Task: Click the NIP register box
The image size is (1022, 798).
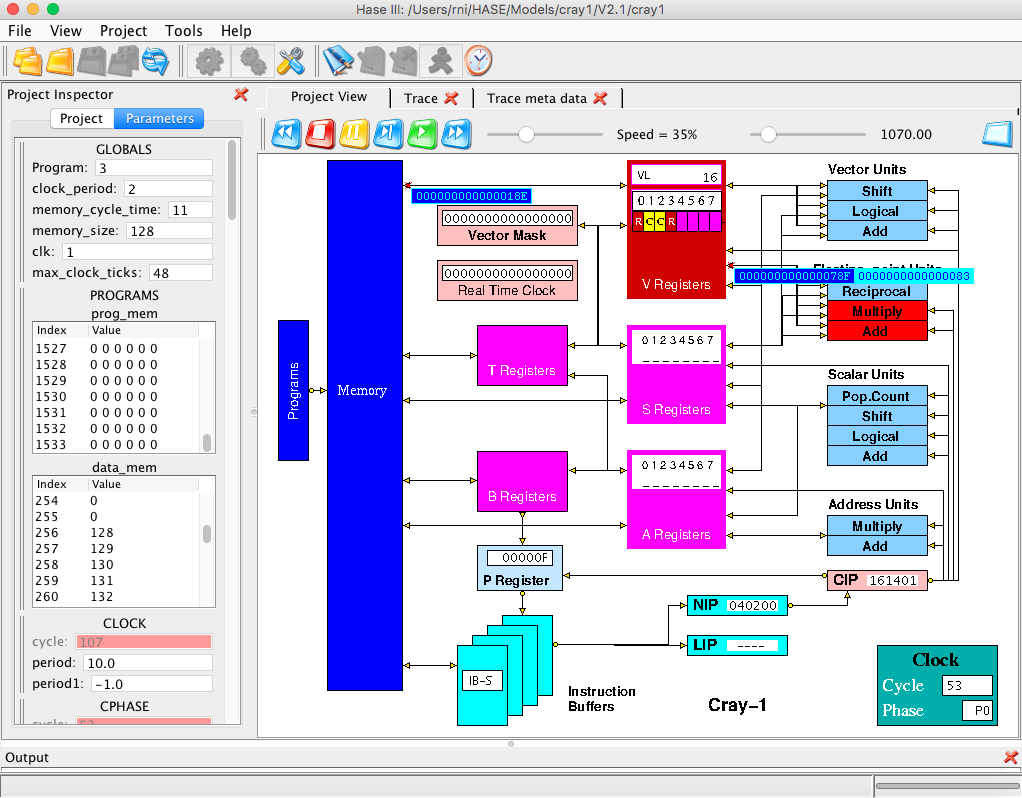Action: [x=737, y=605]
